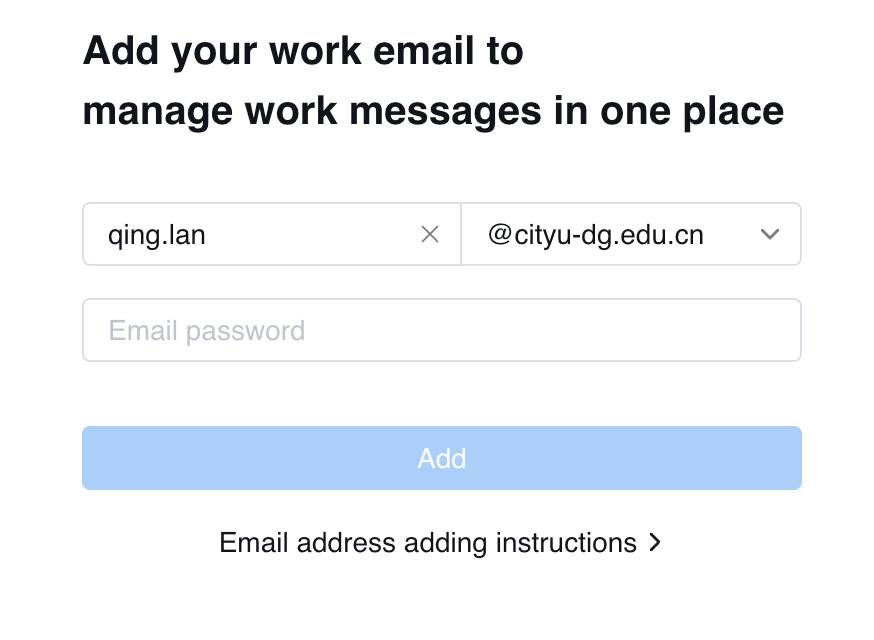Expand the email domain list
This screenshot has width=874, height=640.
click(x=769, y=235)
